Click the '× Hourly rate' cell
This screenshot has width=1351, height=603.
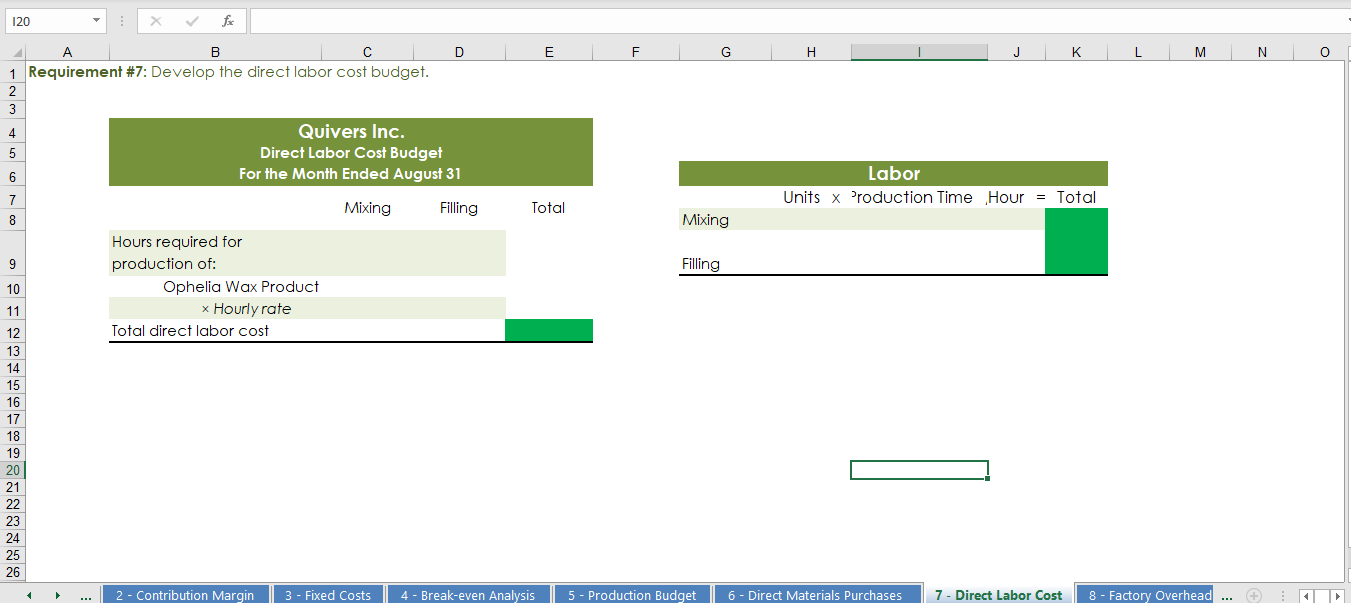click(x=246, y=309)
